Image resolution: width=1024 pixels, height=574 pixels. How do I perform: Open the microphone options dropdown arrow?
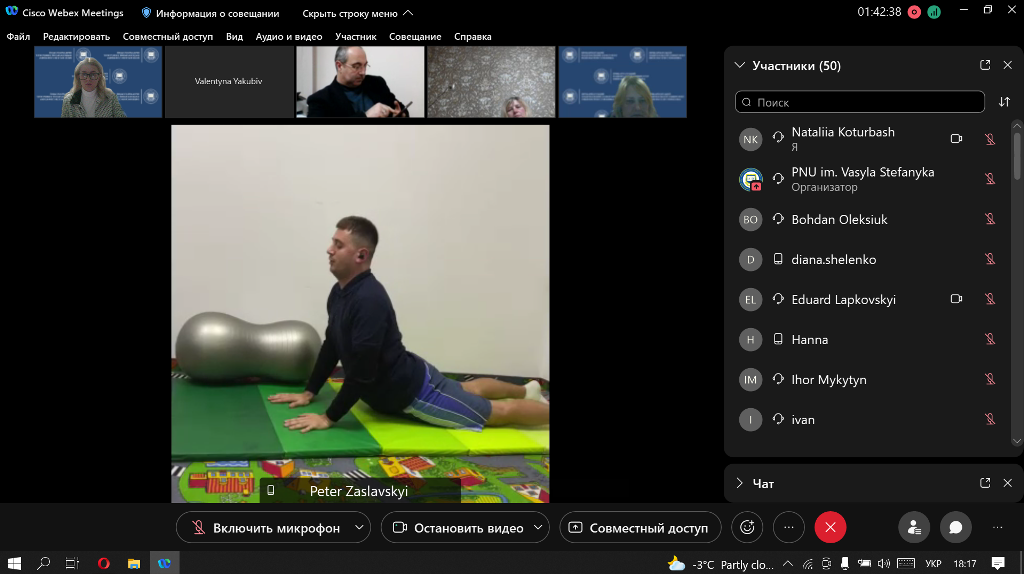360,527
